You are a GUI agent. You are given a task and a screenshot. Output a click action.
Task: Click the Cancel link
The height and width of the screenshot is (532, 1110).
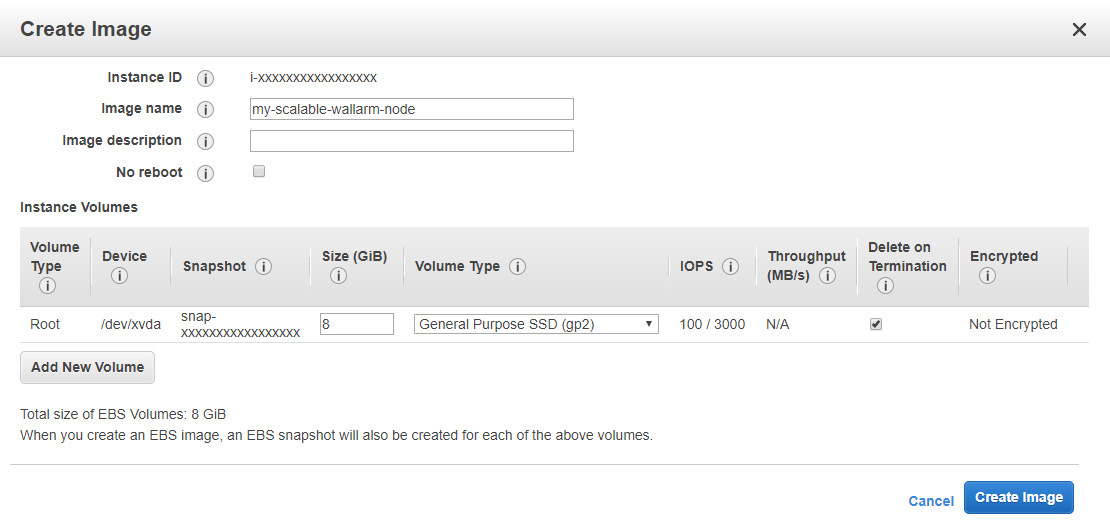pos(931,501)
